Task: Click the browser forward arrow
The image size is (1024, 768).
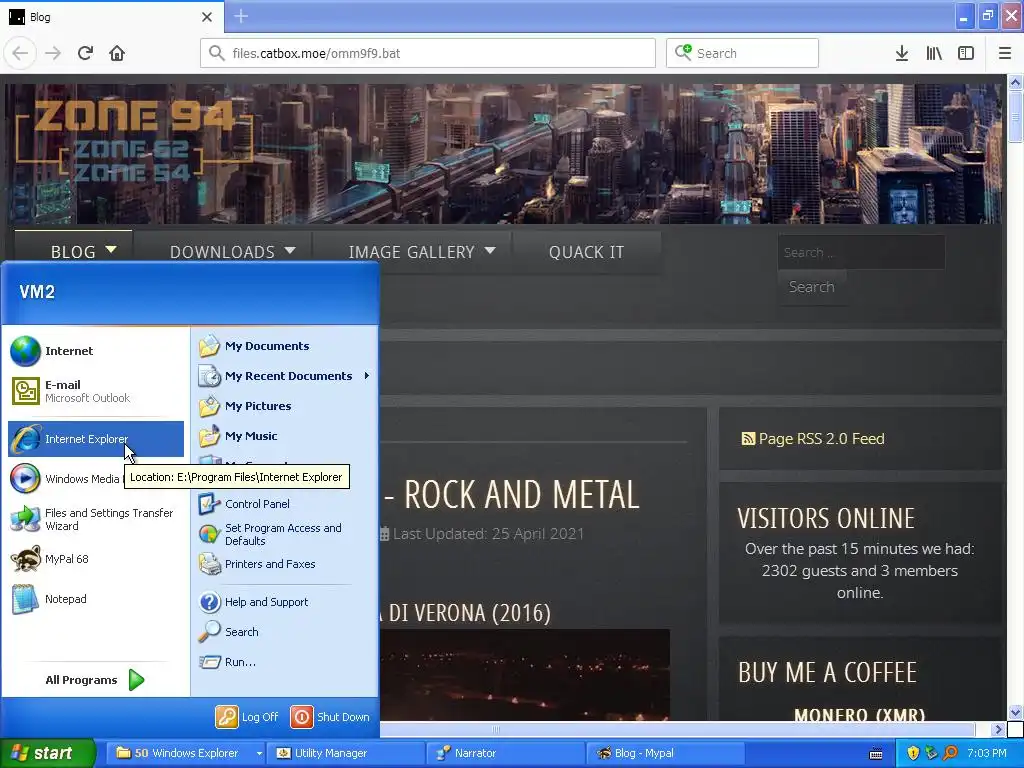Action: point(53,53)
